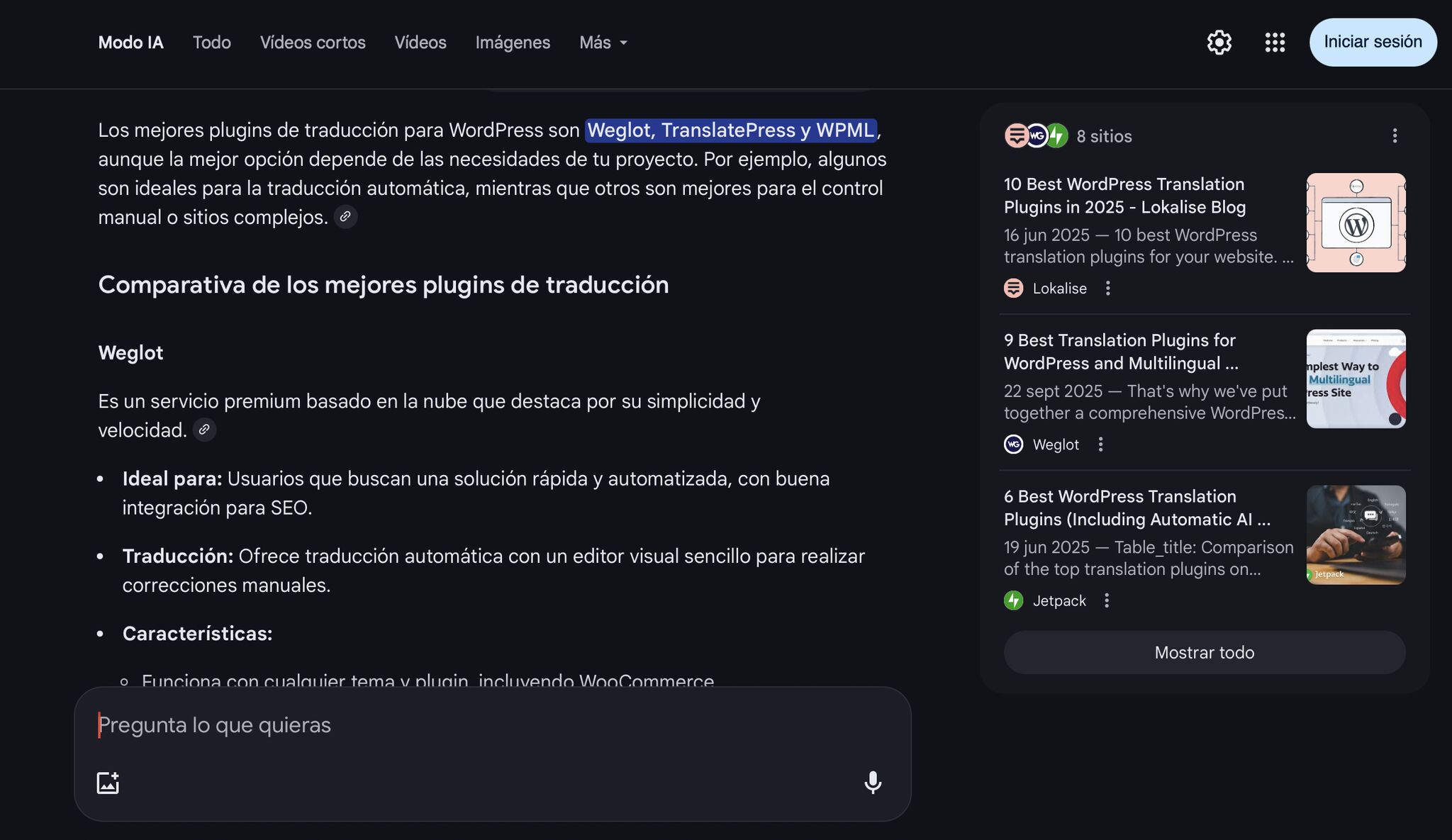Click link icon after 'velocidad'
Image resolution: width=1452 pixels, height=840 pixels.
[x=204, y=430]
